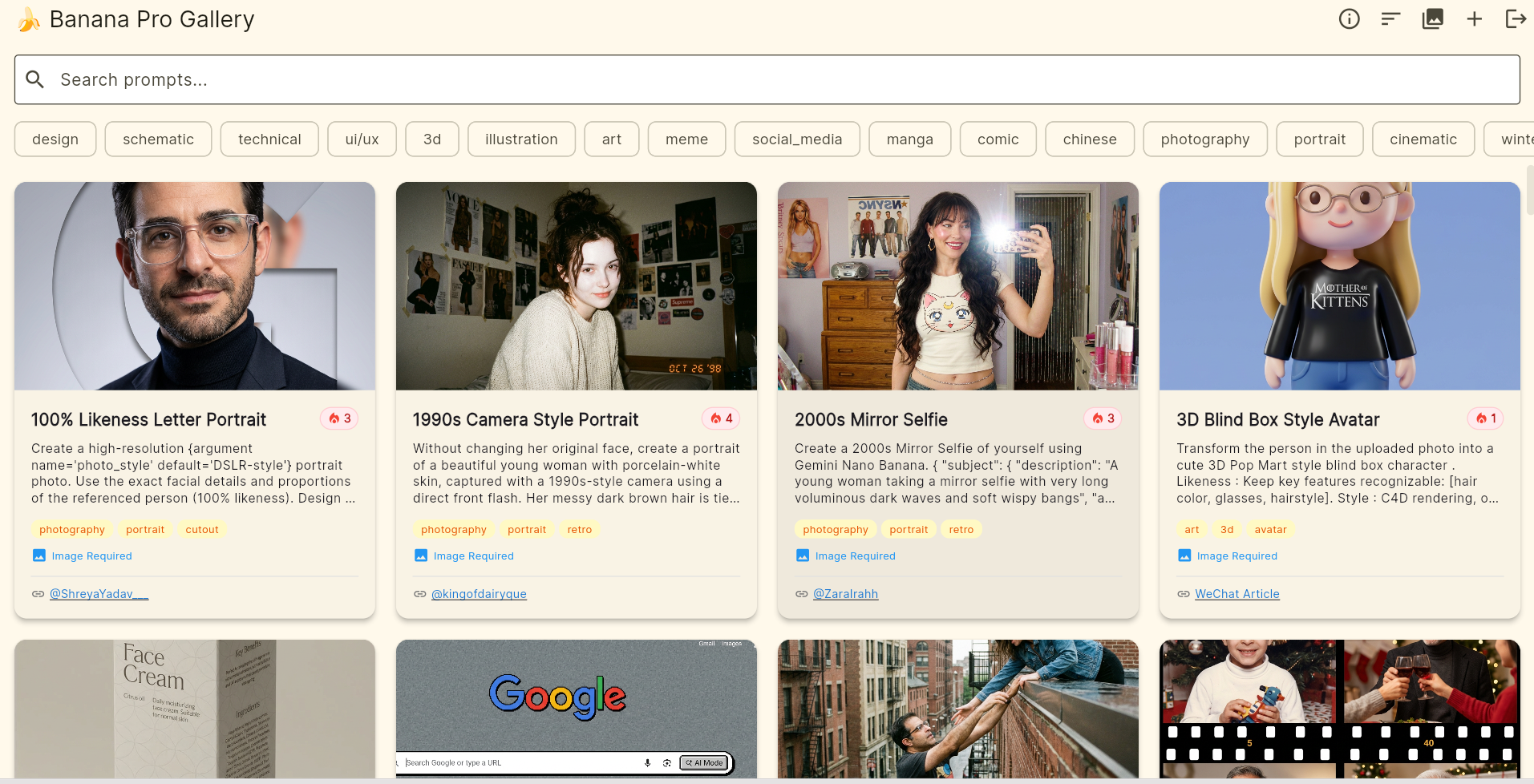The height and width of the screenshot is (784, 1534).
Task: Open the Christmas film strip thumbnail
Action: [x=1340, y=709]
